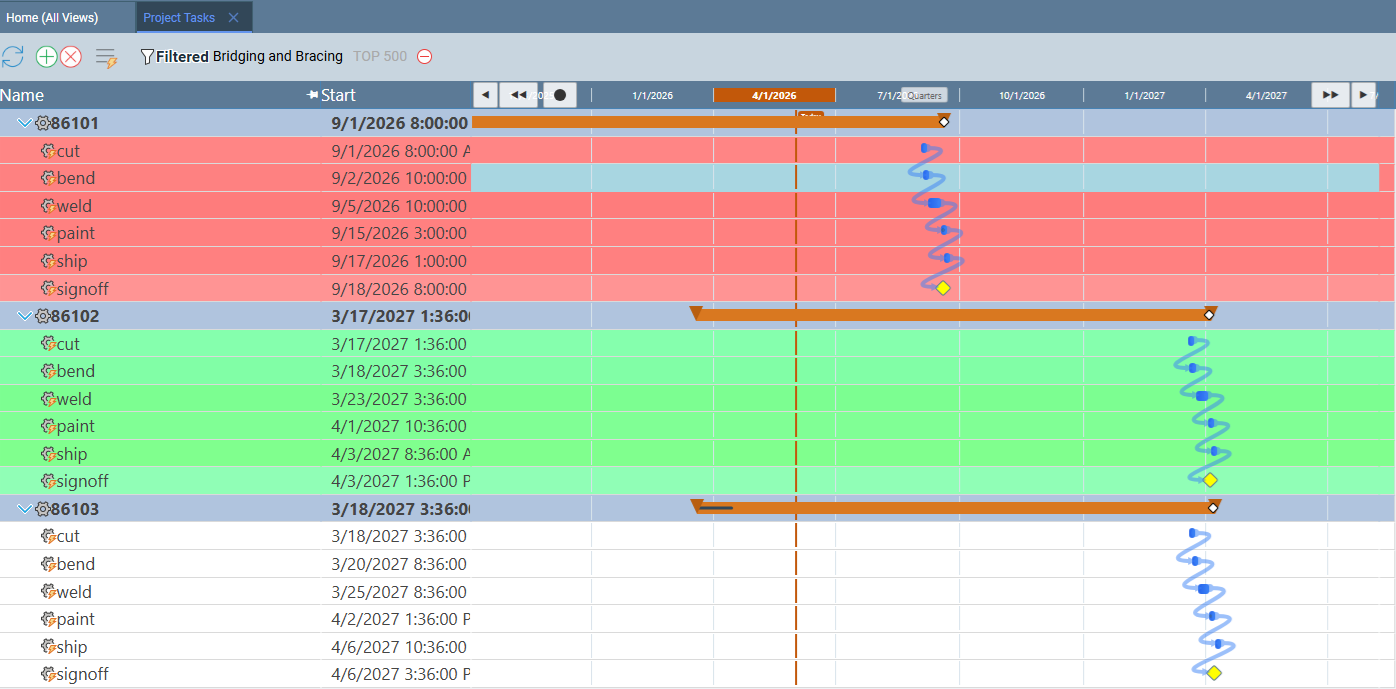Click the 1/1/2026 timeline header

click(652, 96)
